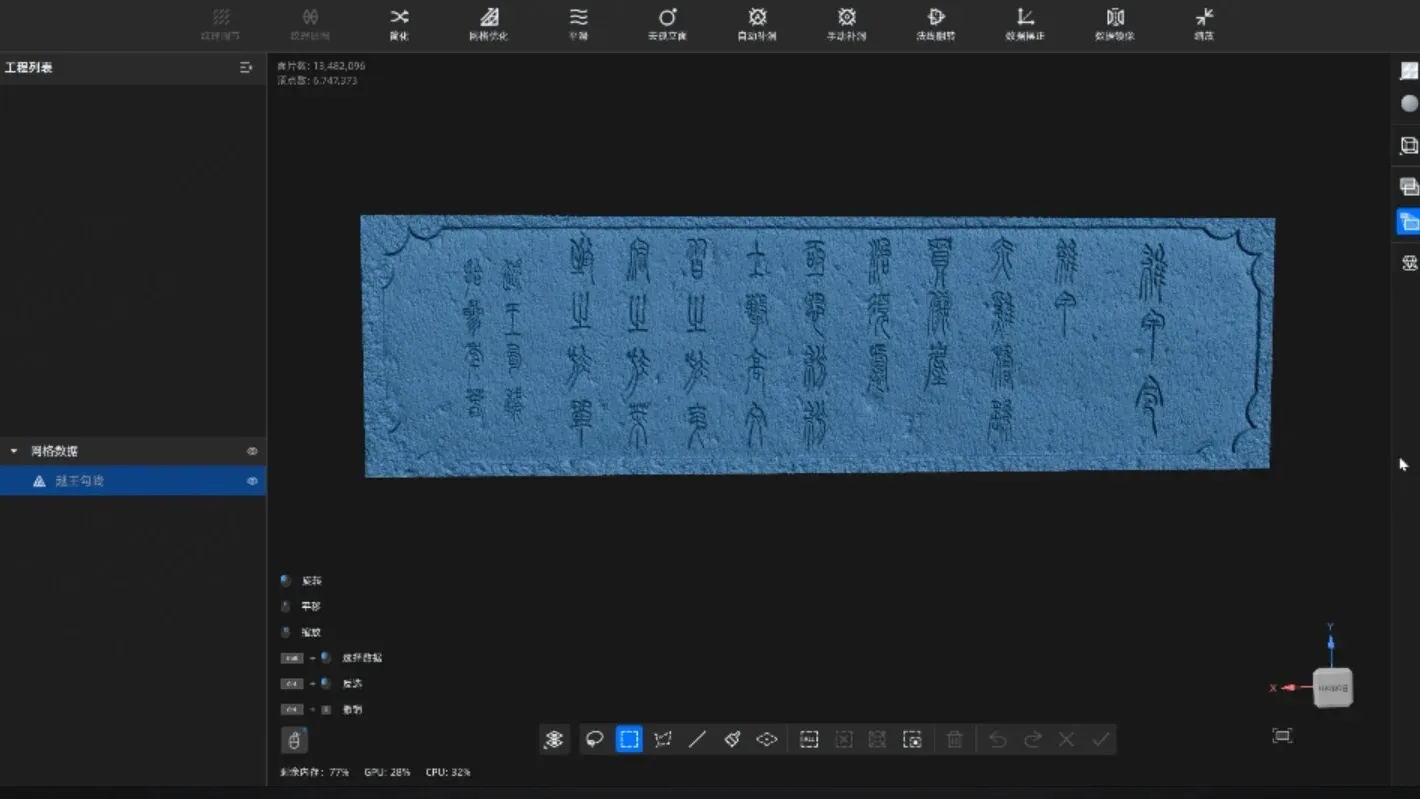Image resolution: width=1420 pixels, height=799 pixels.
Task: Click the red X axis arrow of the view cube
Action: pos(1291,688)
